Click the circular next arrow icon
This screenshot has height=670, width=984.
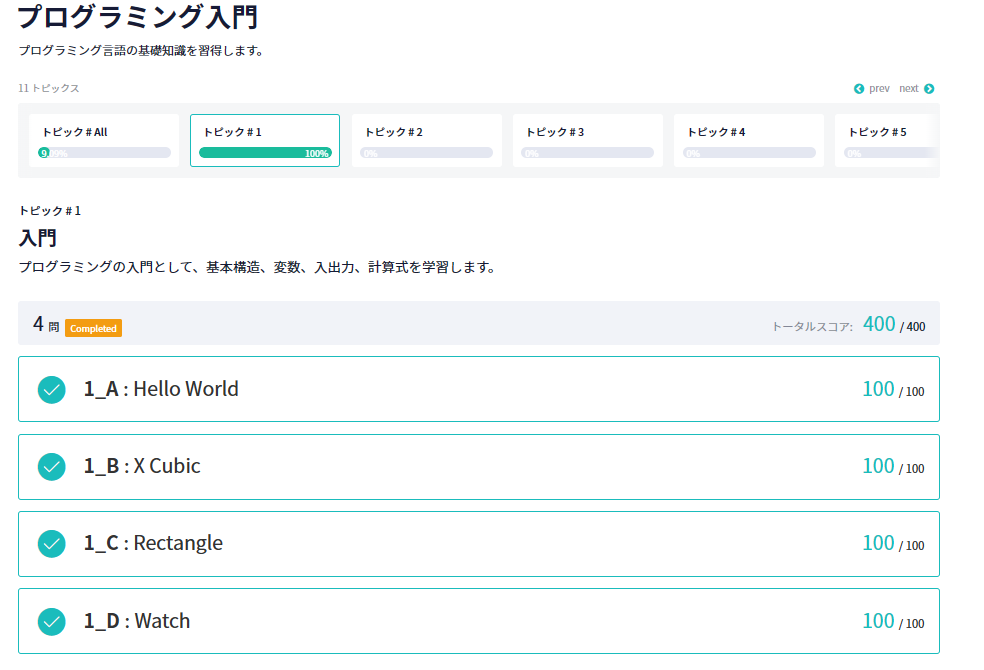(x=930, y=88)
